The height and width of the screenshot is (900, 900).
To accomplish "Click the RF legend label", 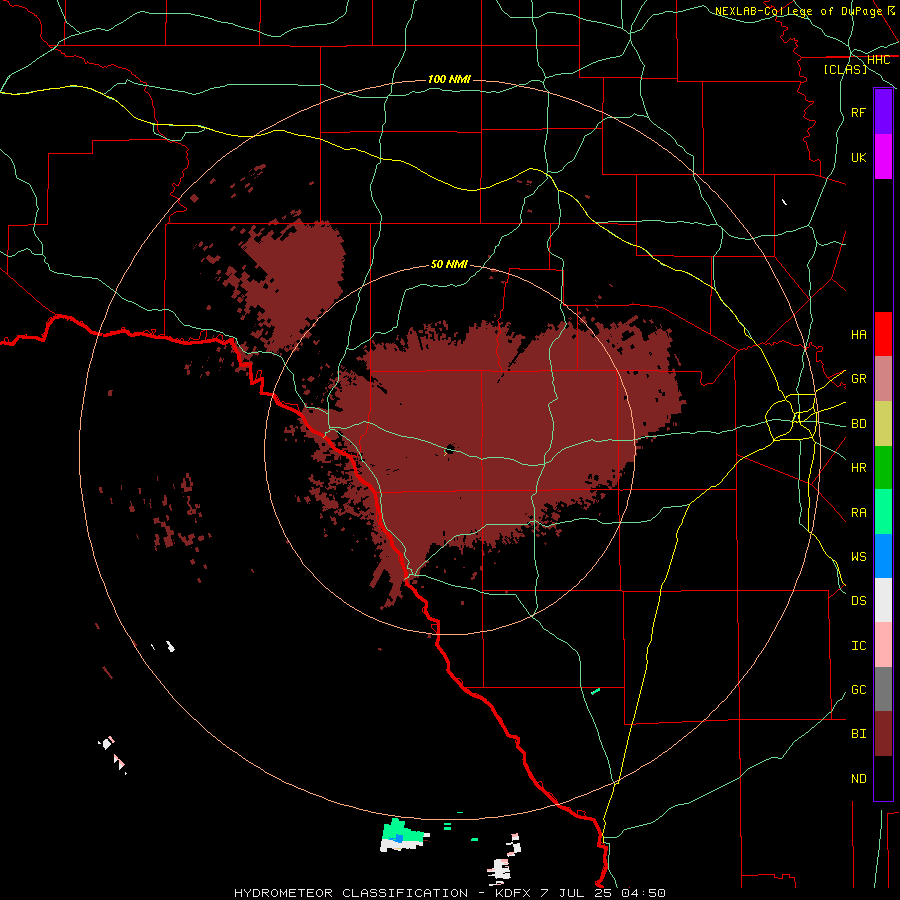I will tap(858, 112).
